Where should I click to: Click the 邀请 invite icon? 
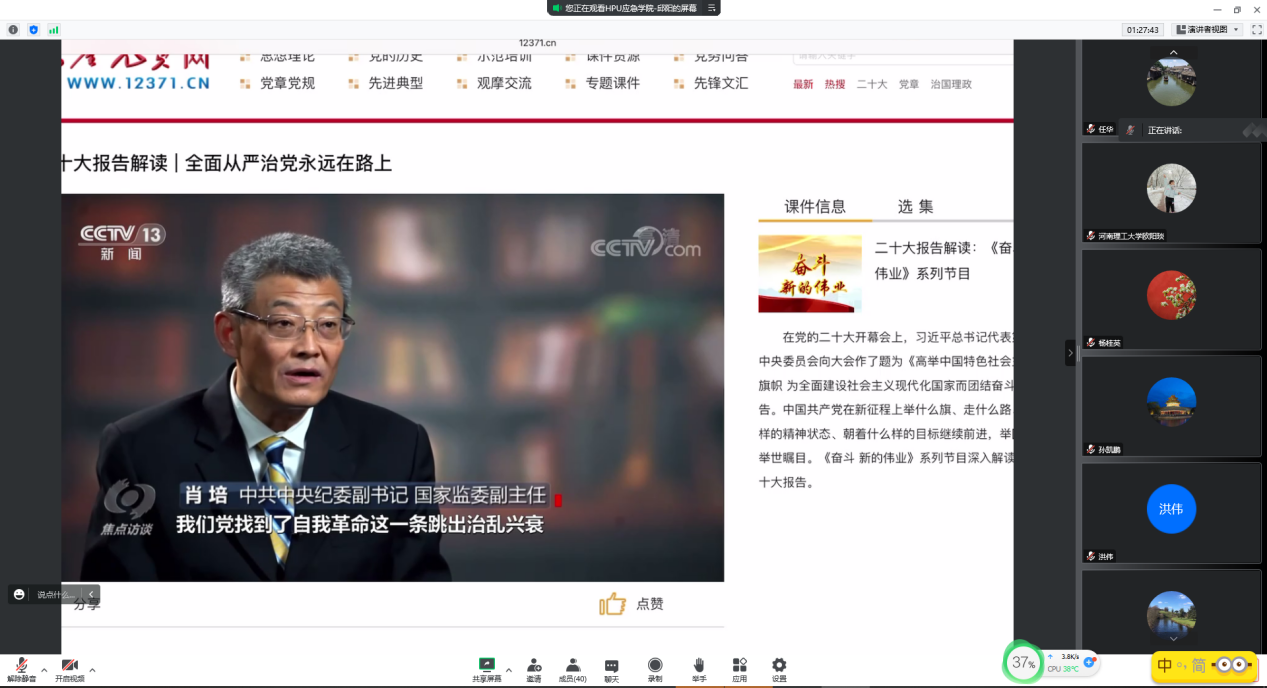point(534,666)
